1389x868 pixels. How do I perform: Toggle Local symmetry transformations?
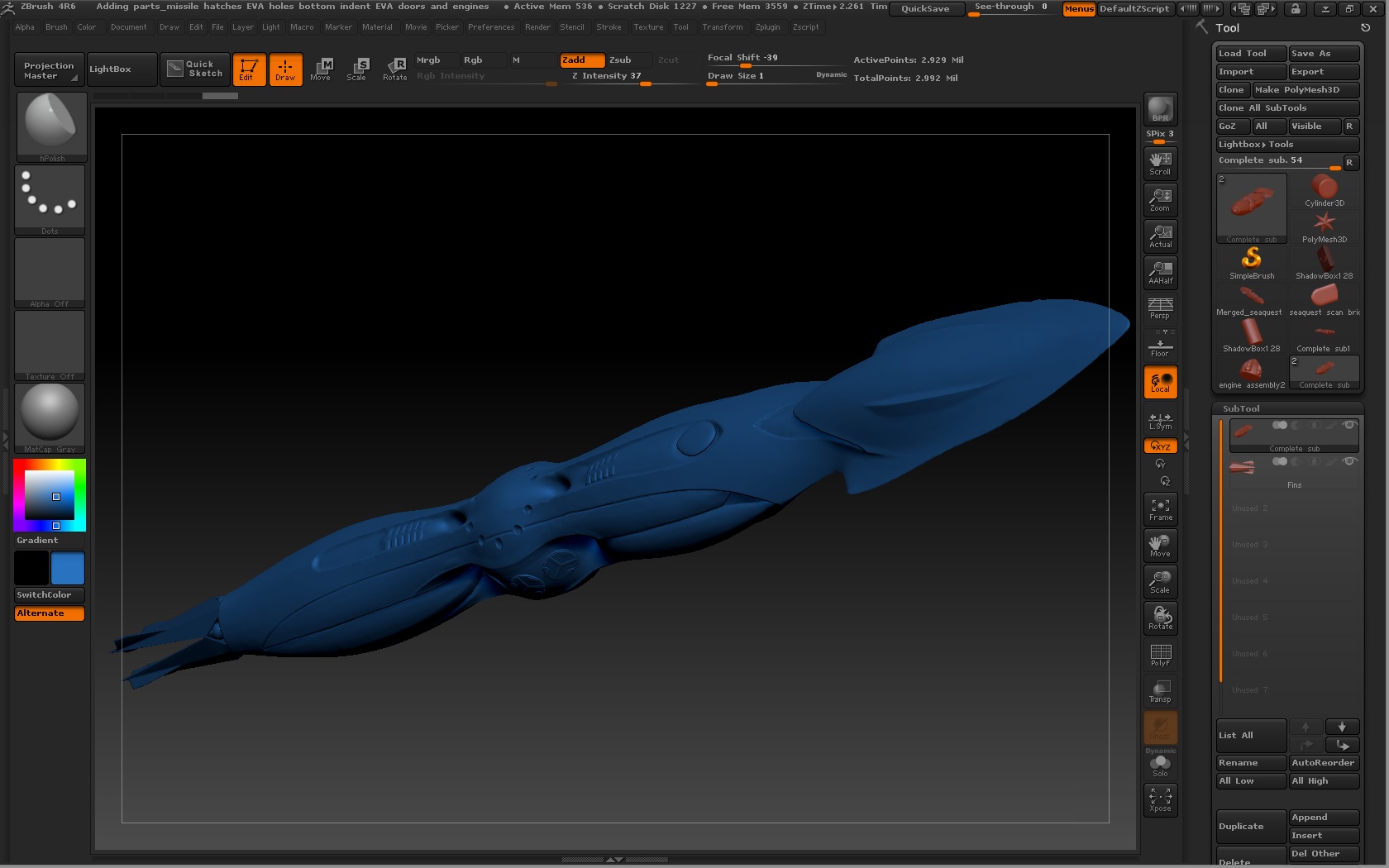click(x=1160, y=382)
